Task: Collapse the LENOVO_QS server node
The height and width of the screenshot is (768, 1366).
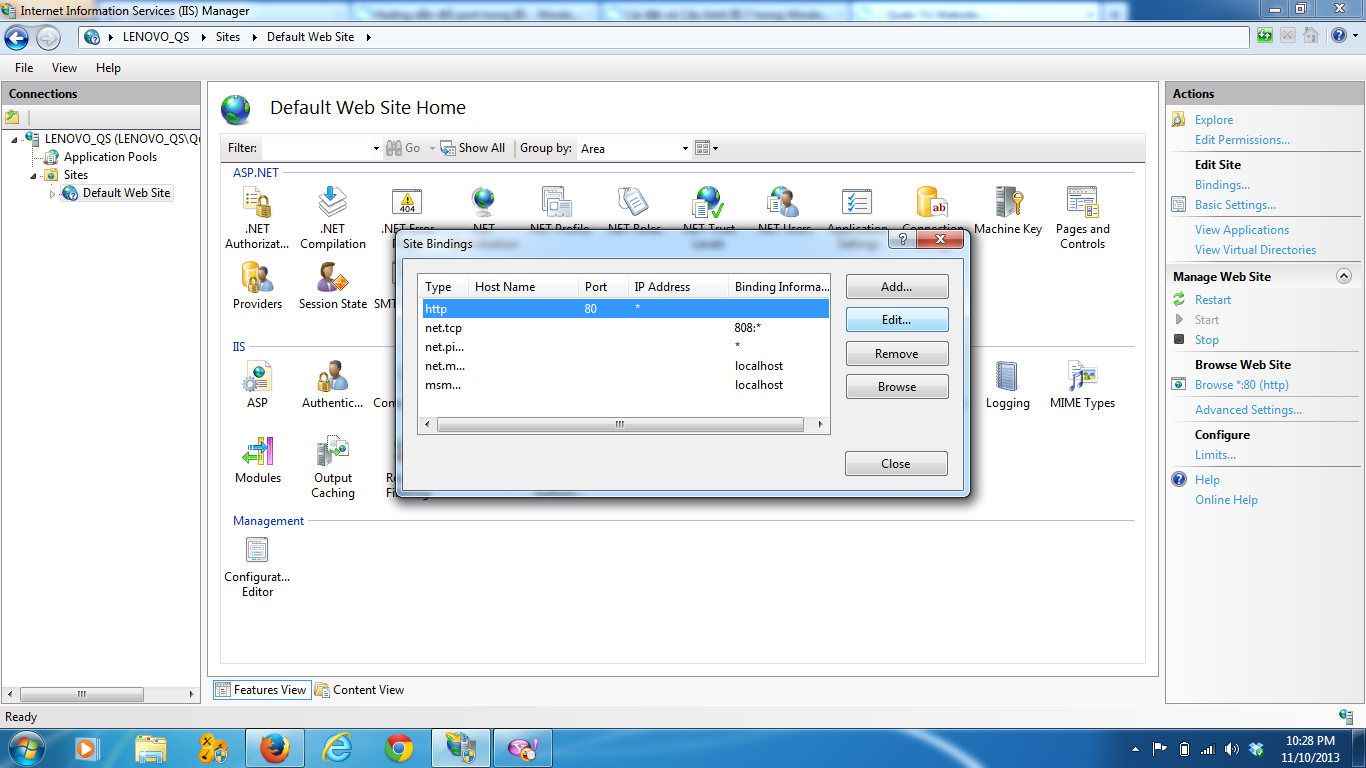Action: (15, 139)
